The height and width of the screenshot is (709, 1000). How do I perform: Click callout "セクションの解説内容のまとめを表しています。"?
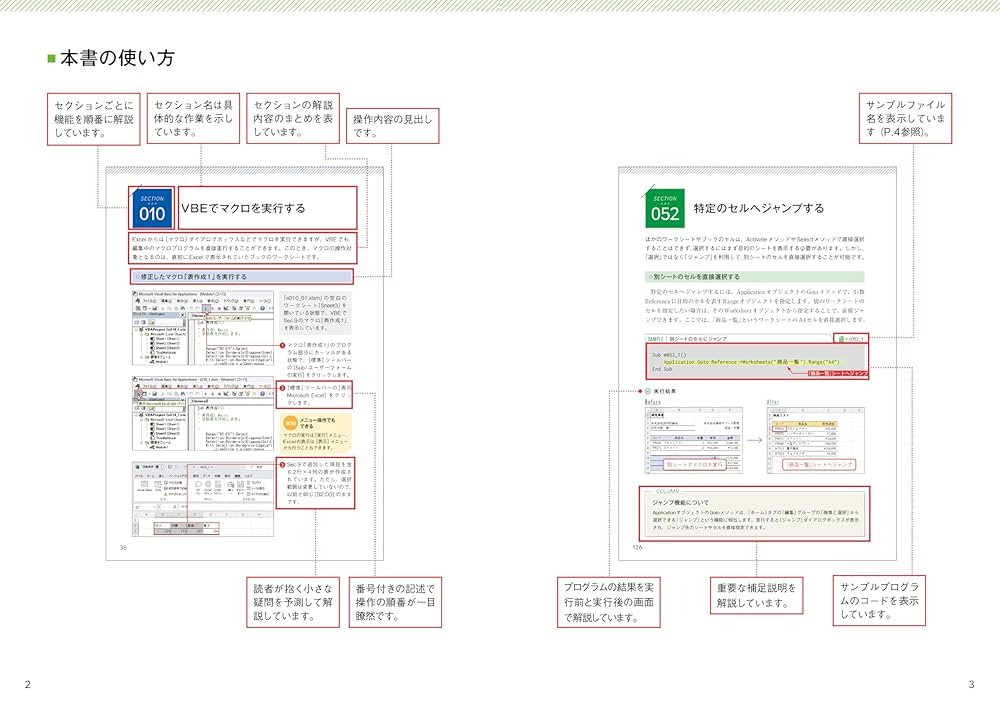click(x=293, y=119)
